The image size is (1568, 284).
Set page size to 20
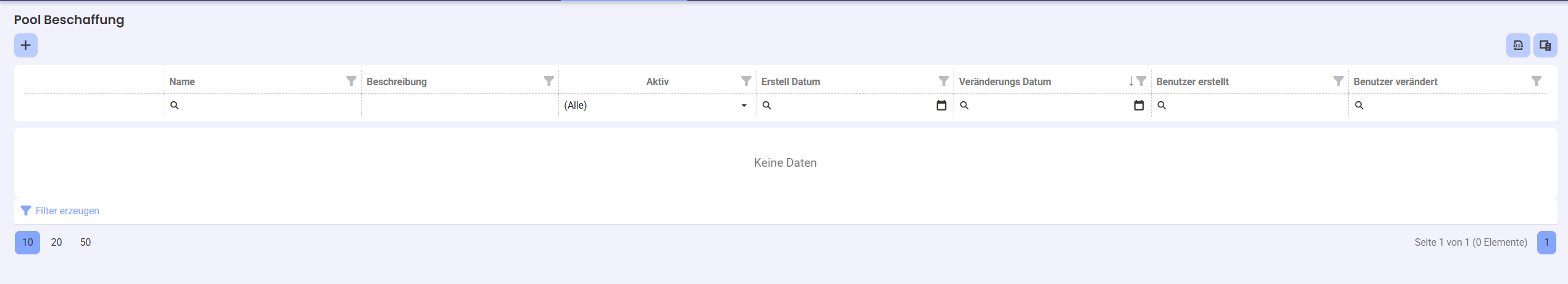(56, 242)
